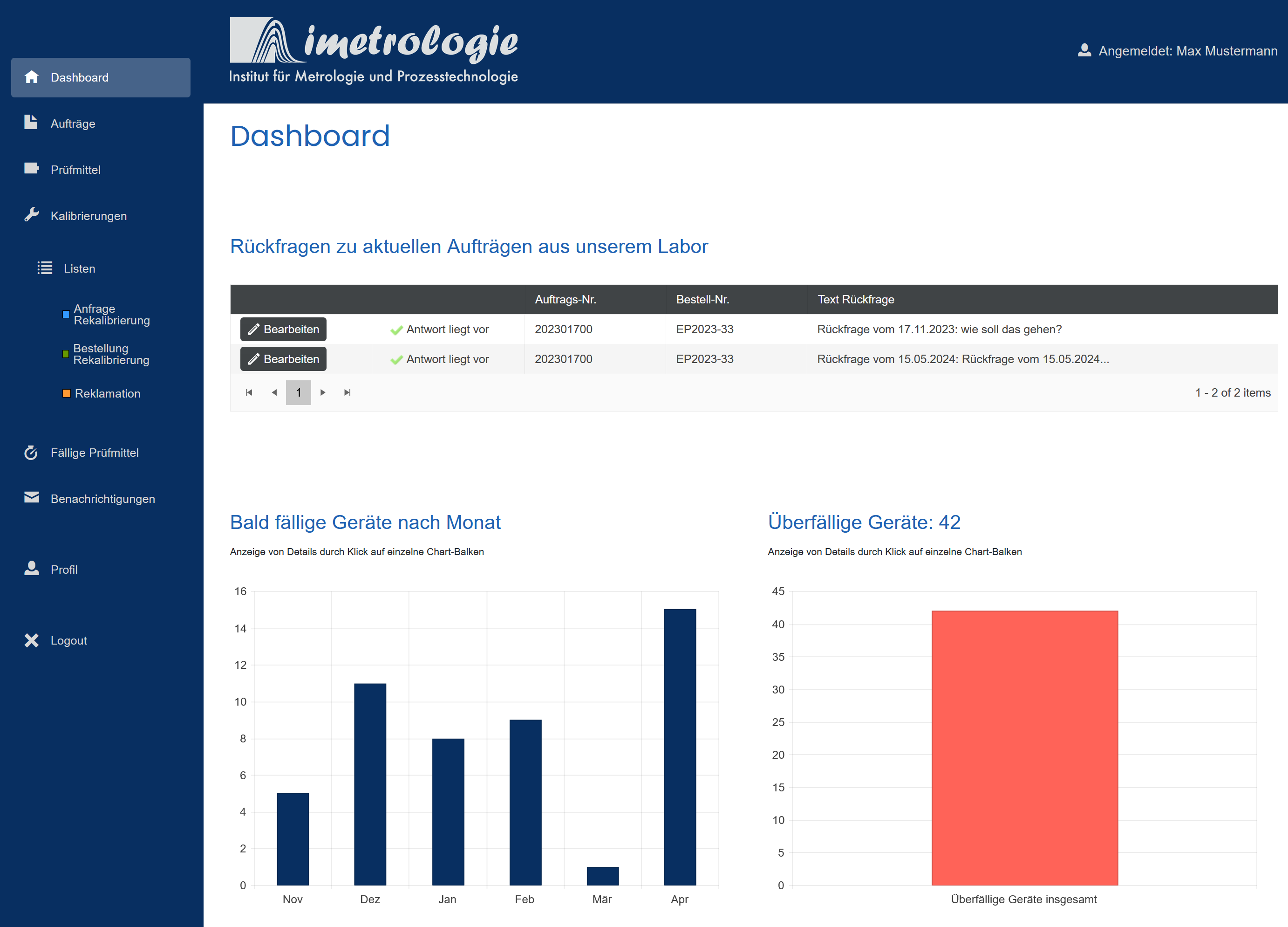Click the Dez bar in the monthly chart

coord(370,784)
